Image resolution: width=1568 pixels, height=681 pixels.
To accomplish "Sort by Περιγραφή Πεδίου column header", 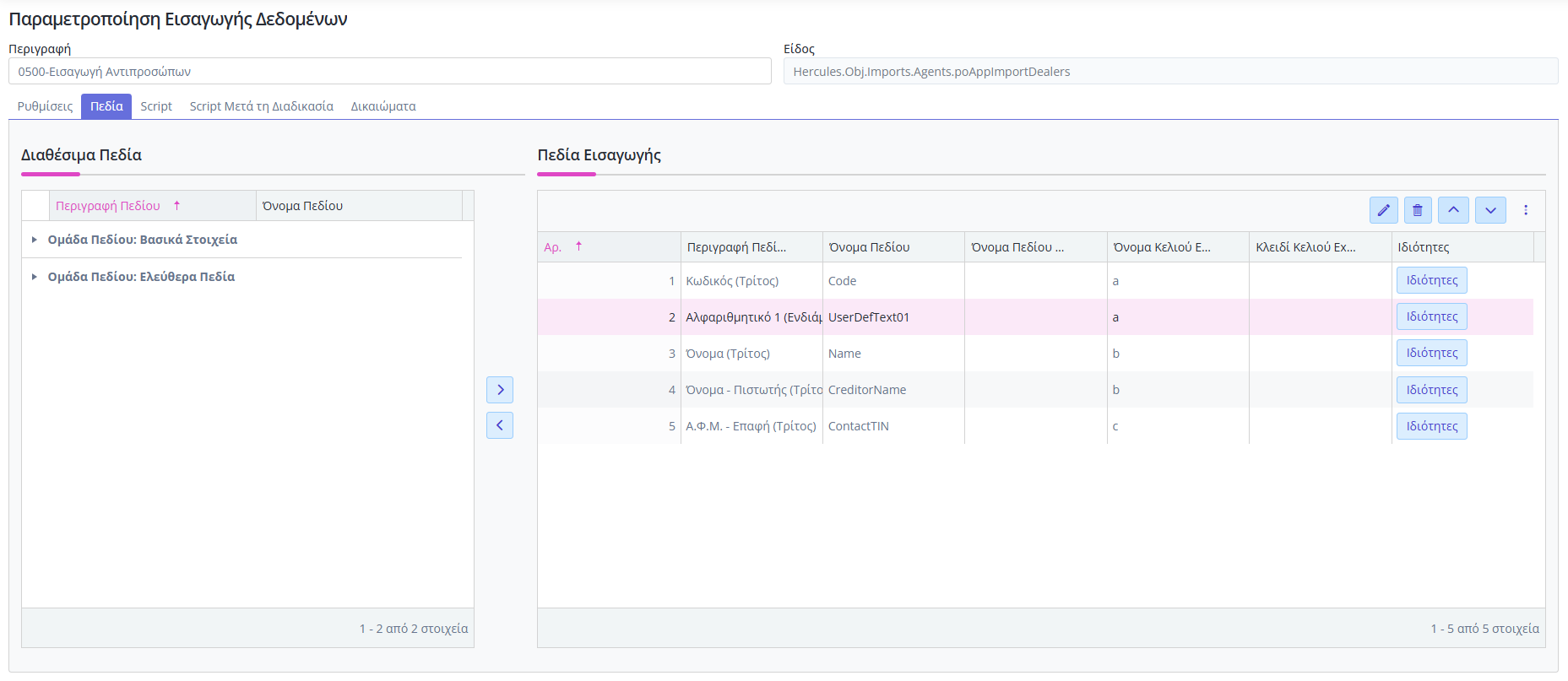I will pyautogui.click(x=108, y=206).
